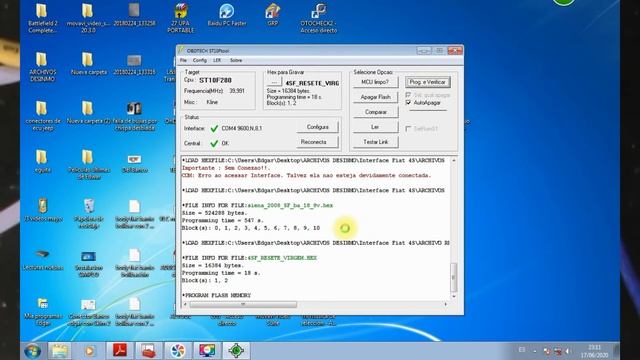Screen dimensions: 640x360
Task: Click the PROGRAM FLASH MEMORY log line
Action: click(x=217, y=295)
